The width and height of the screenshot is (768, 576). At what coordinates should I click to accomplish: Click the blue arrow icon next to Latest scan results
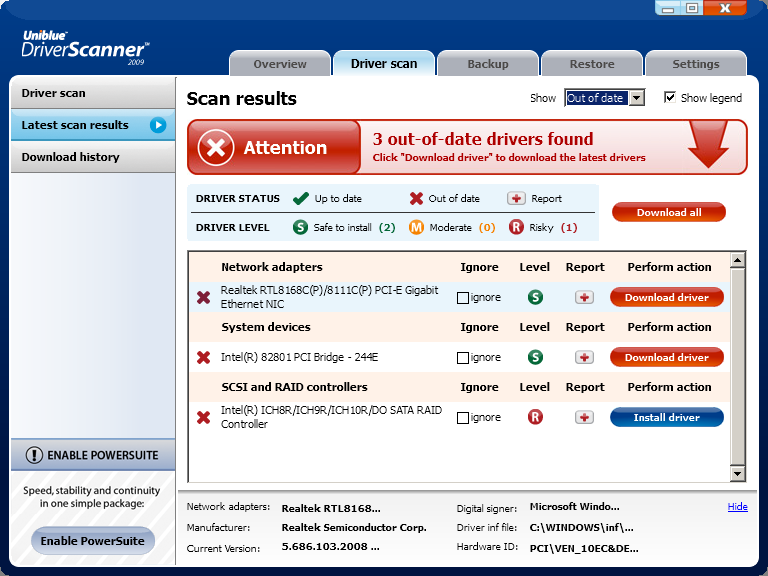click(x=158, y=125)
